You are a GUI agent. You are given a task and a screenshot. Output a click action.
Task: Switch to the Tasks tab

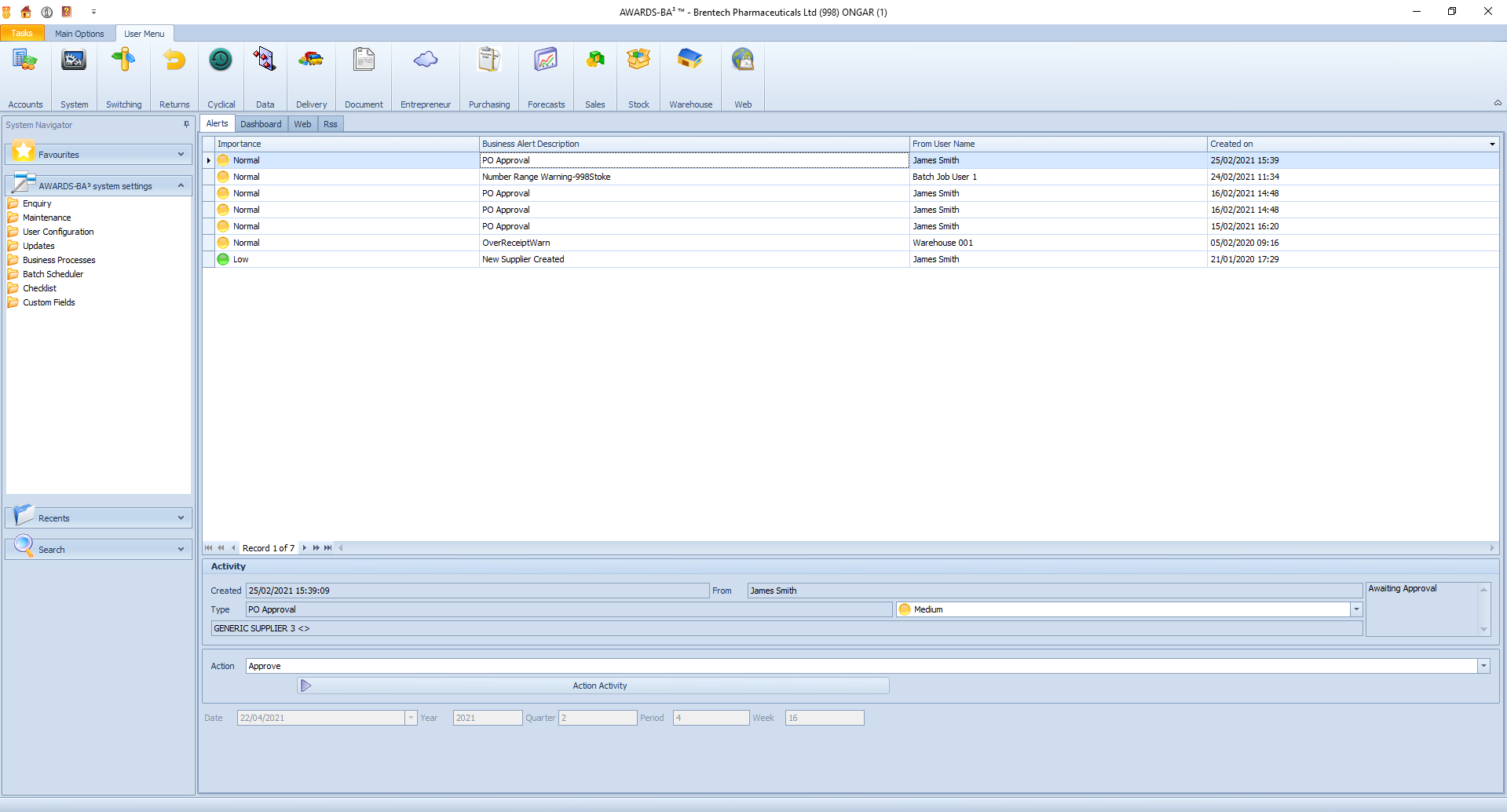click(22, 33)
